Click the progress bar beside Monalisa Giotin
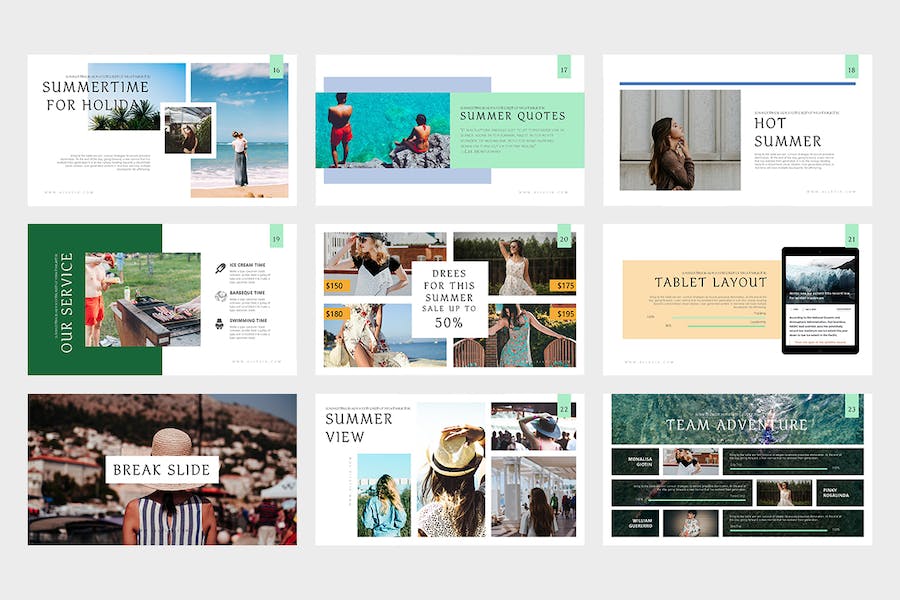The width and height of the screenshot is (900, 600). [778, 469]
